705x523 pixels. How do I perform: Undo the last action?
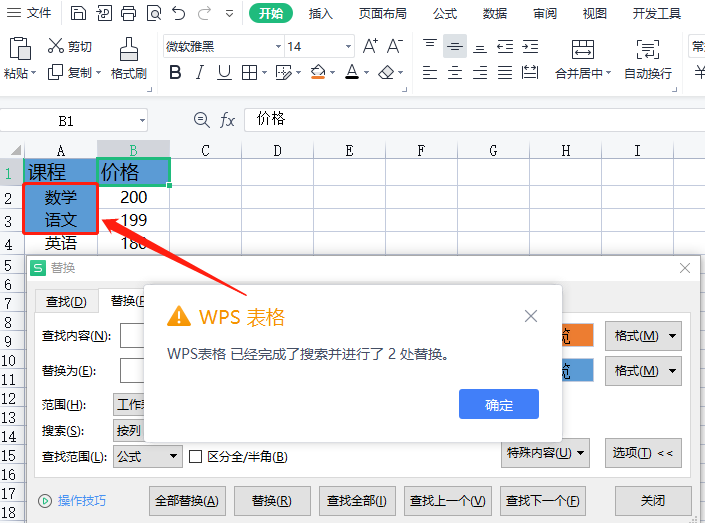click(x=178, y=13)
